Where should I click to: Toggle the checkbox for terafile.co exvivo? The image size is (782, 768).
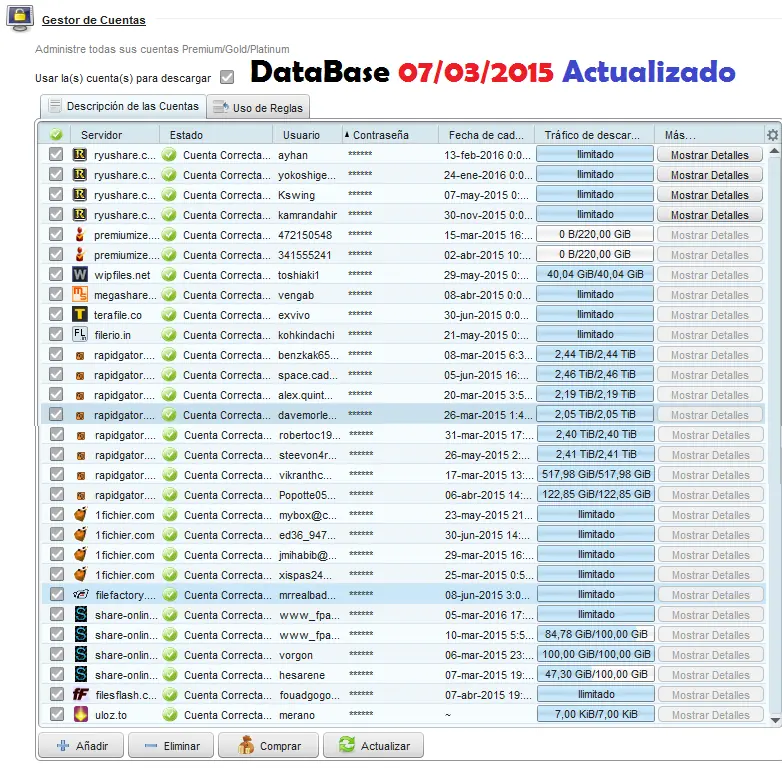(56, 314)
